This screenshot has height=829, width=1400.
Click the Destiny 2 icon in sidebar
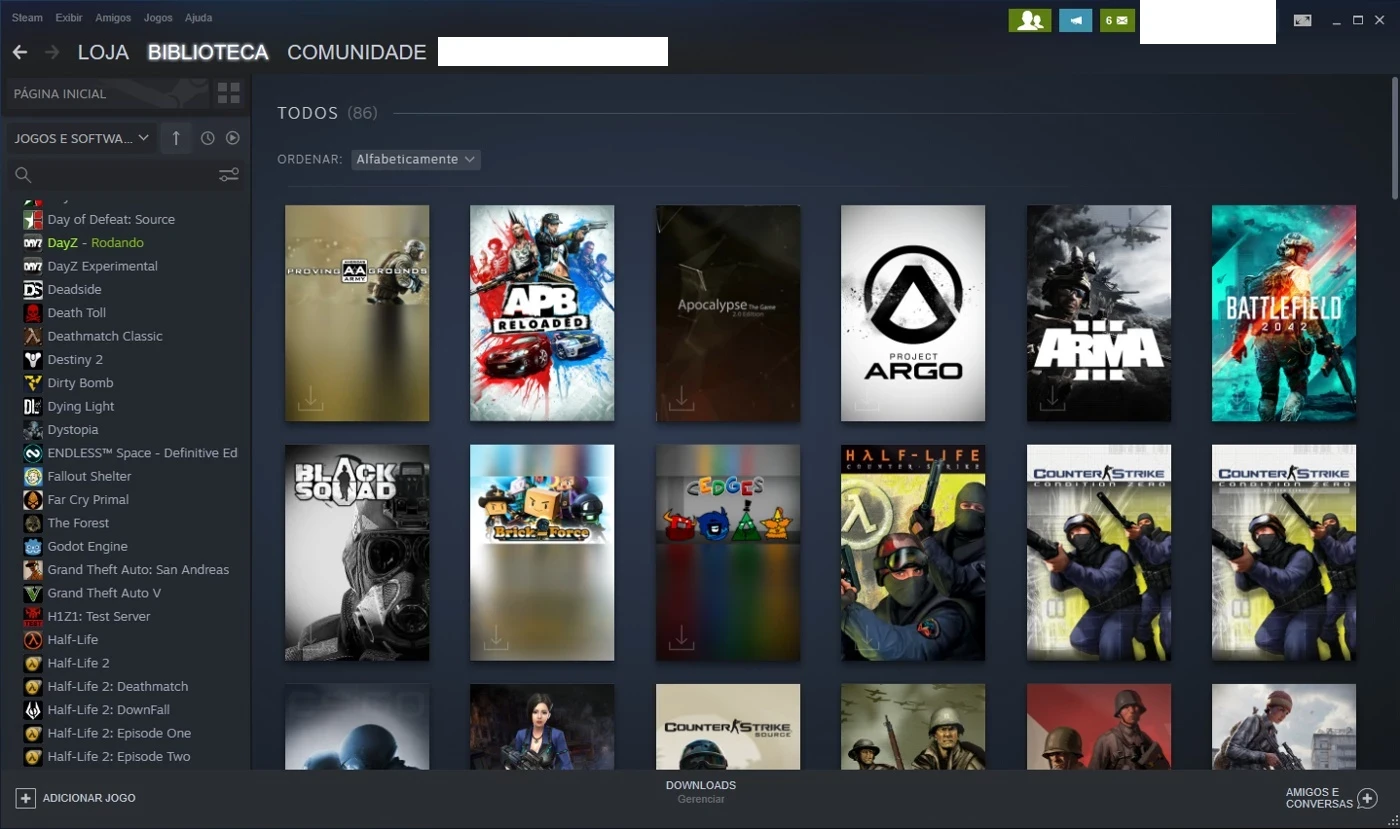[x=33, y=359]
